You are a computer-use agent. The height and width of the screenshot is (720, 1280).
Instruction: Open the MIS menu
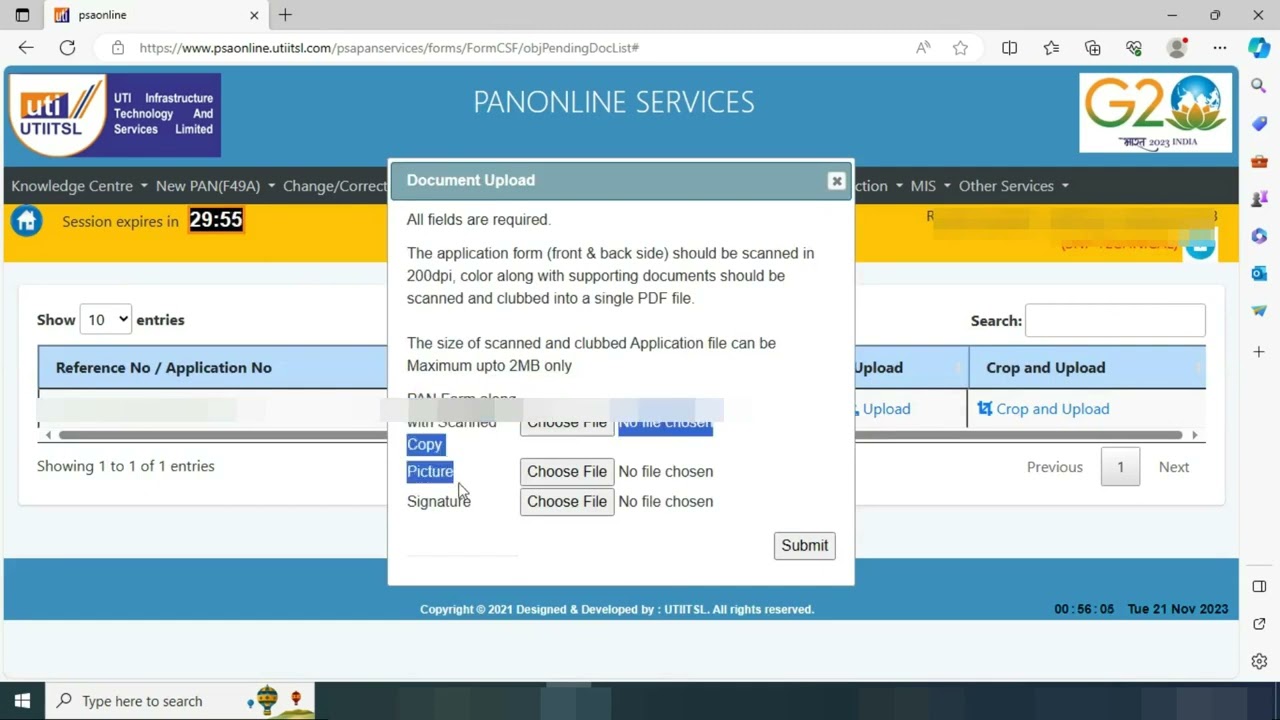point(930,186)
